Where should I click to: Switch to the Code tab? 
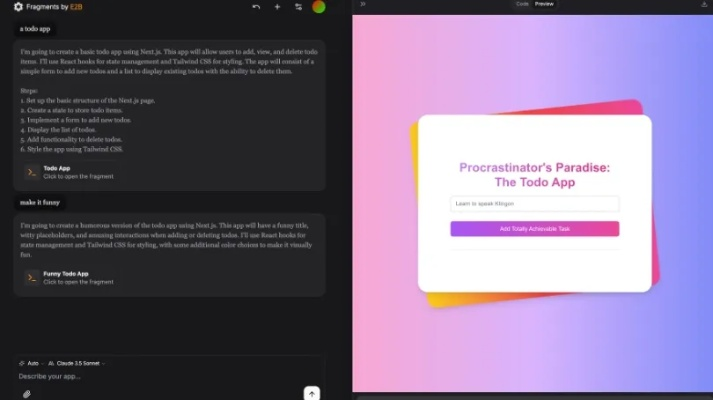(x=522, y=4)
